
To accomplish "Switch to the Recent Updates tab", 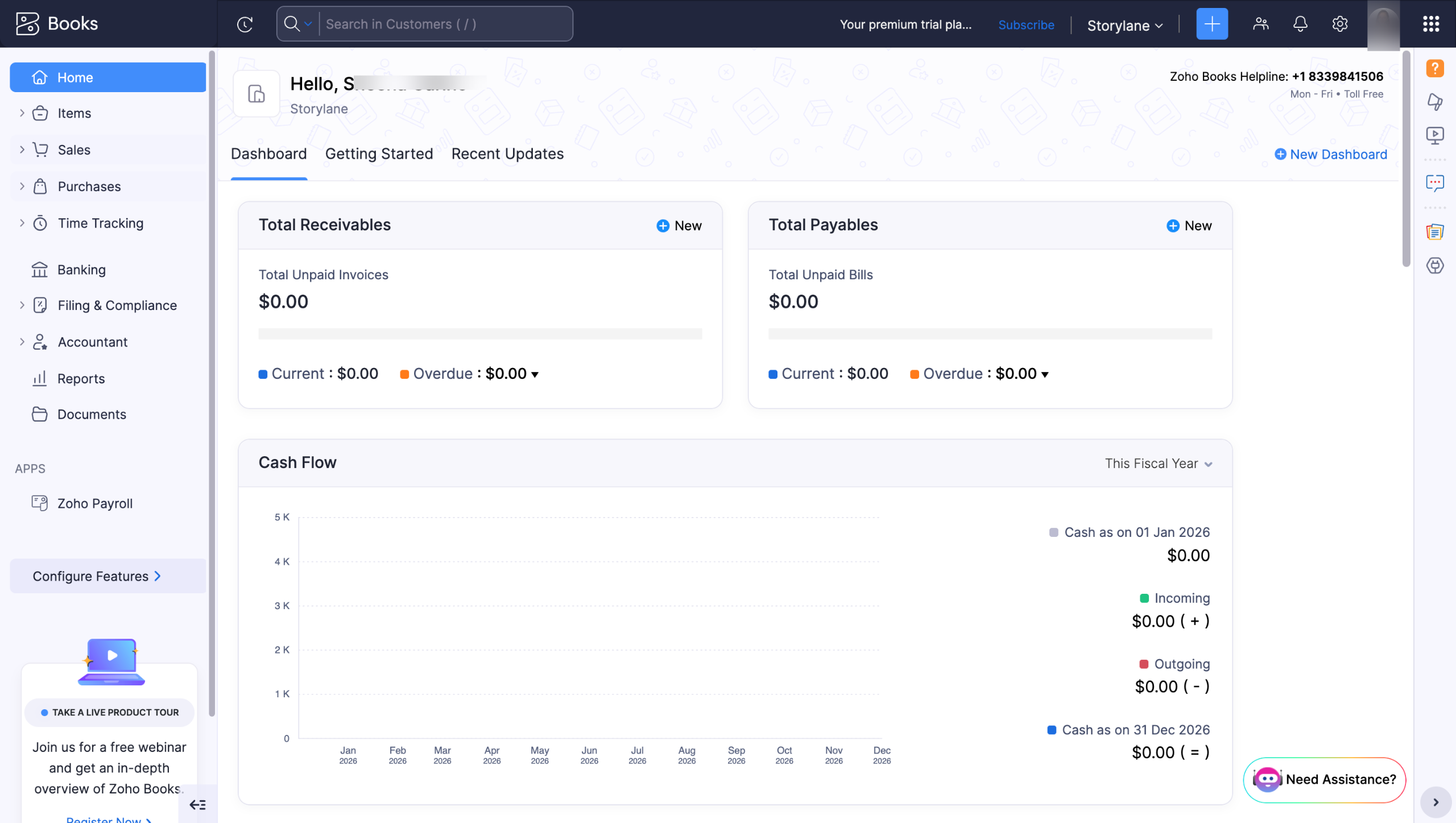I will pos(507,154).
